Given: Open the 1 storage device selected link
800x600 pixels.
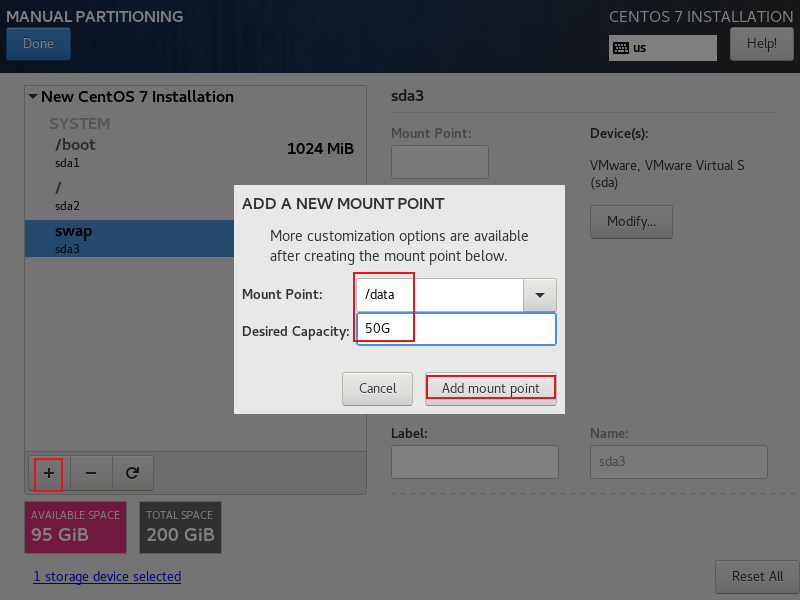Looking at the screenshot, I should pos(107,576).
